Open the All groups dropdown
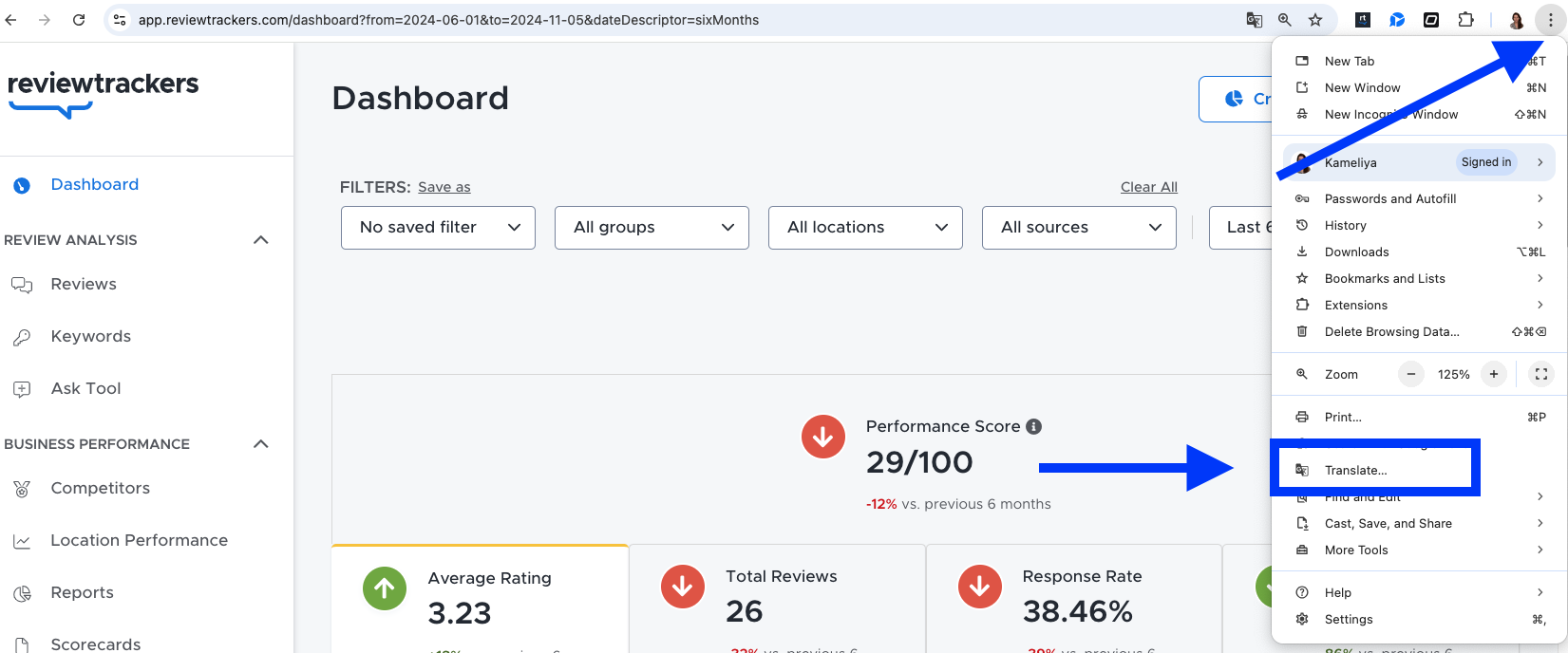The image size is (1568, 653). [652, 228]
